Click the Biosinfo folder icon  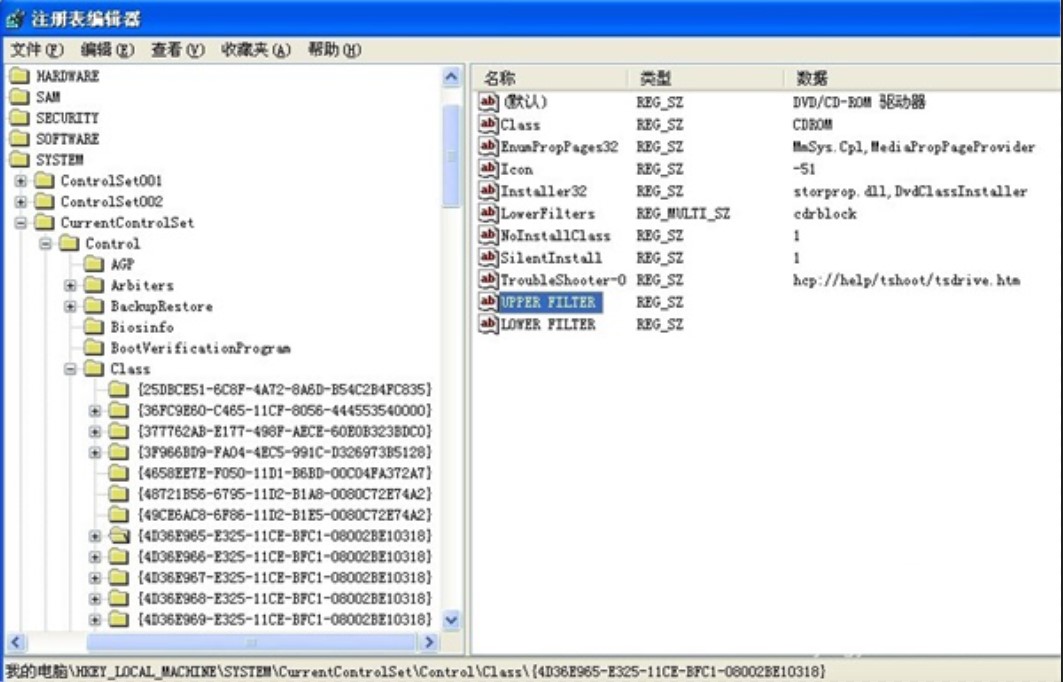click(94, 327)
